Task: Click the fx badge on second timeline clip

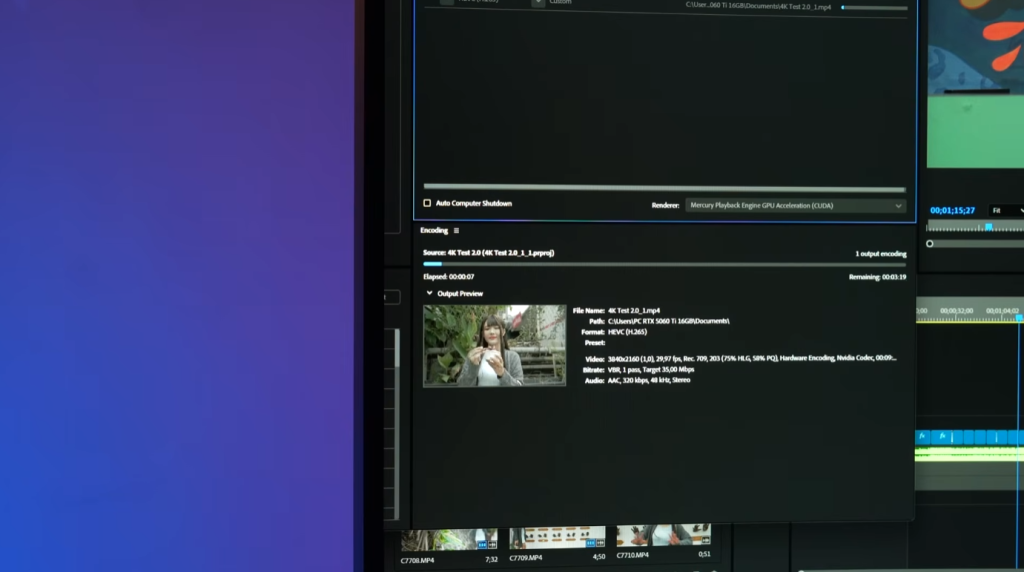Action: [x=941, y=436]
